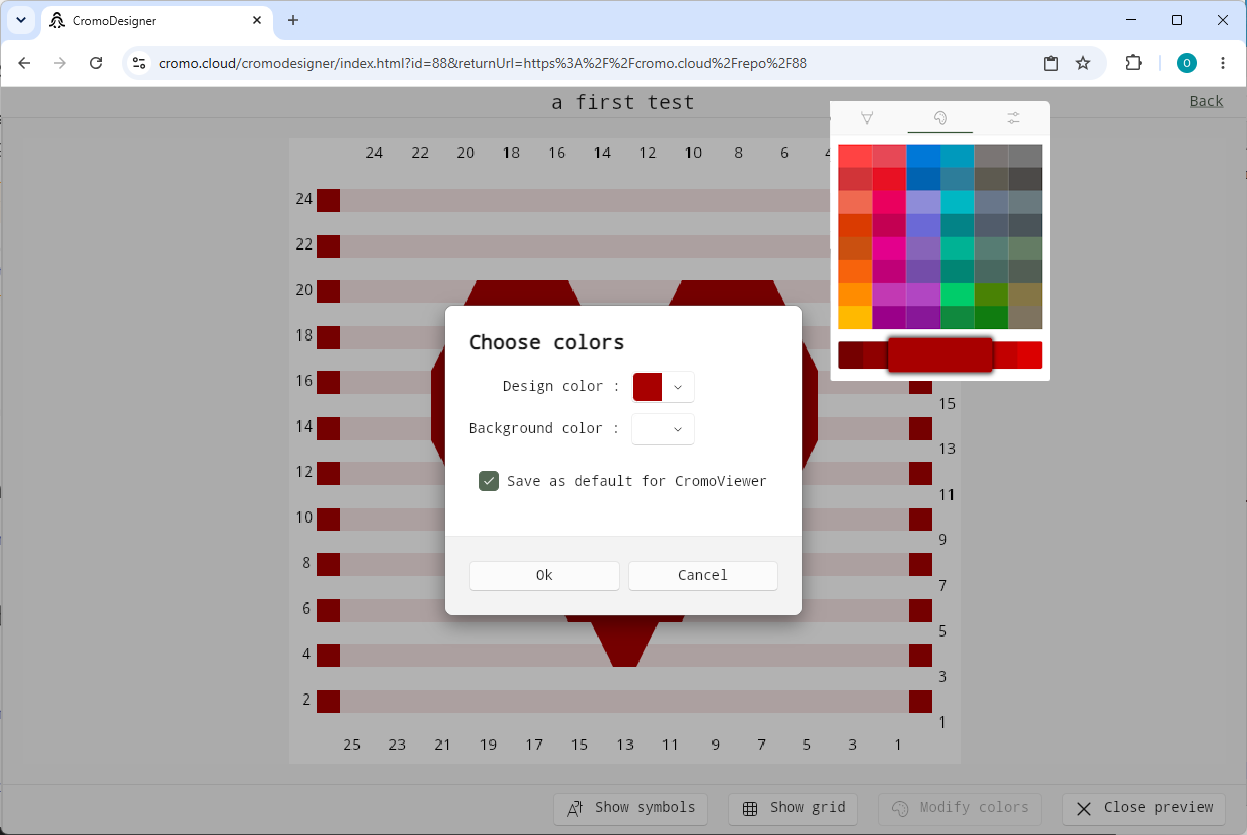Cancel the Choose colors dialog
Screen dimensions: 1247x835
click(x=703, y=575)
